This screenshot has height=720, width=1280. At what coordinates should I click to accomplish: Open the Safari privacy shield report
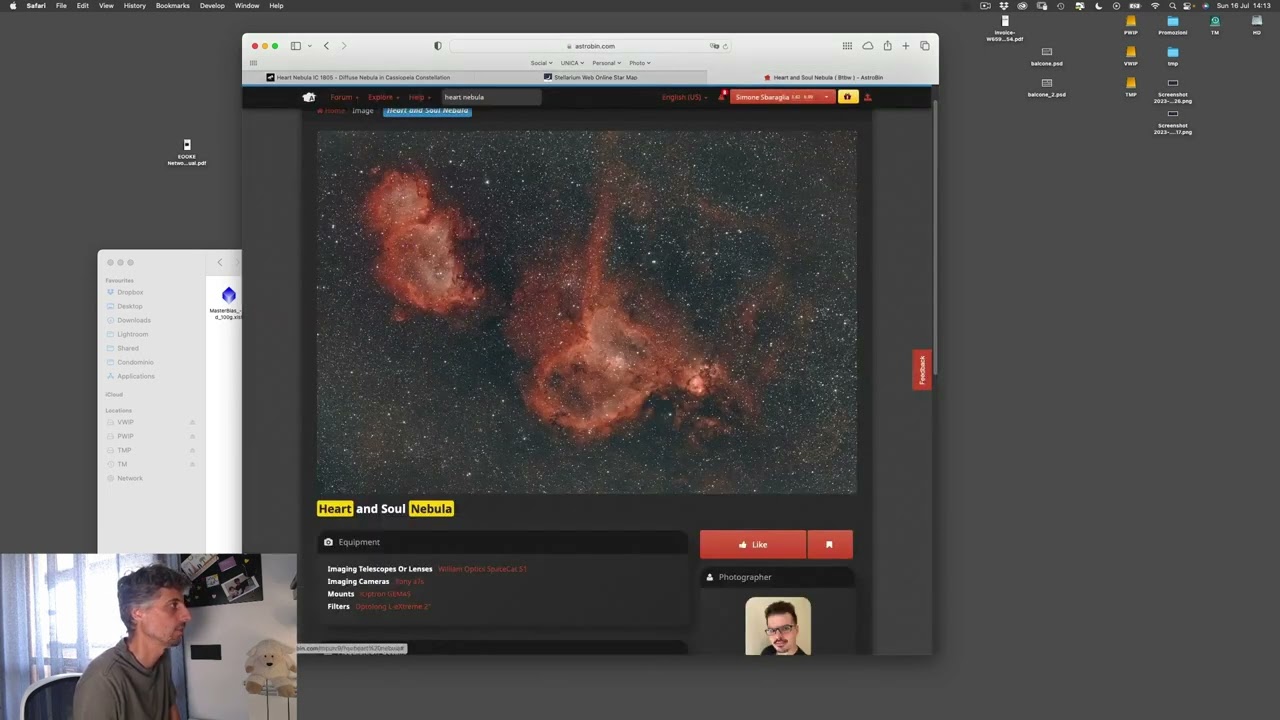437,46
